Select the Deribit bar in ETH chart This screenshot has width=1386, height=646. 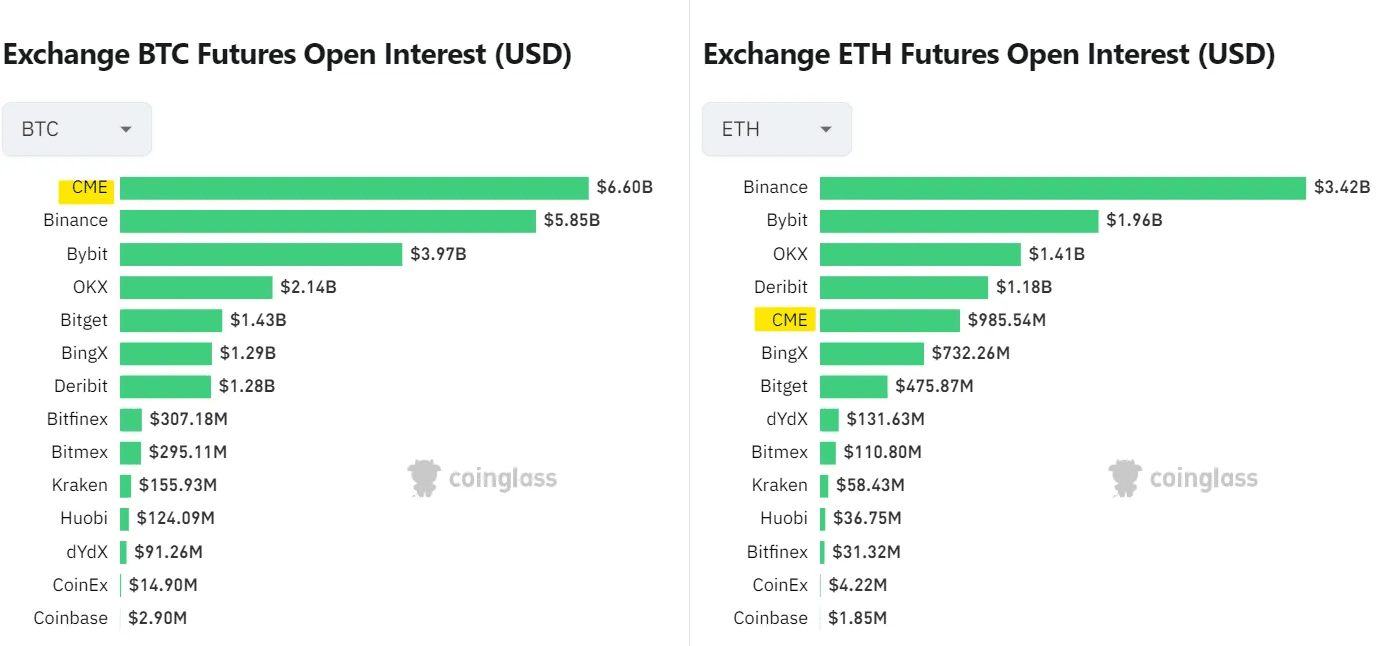[904, 287]
